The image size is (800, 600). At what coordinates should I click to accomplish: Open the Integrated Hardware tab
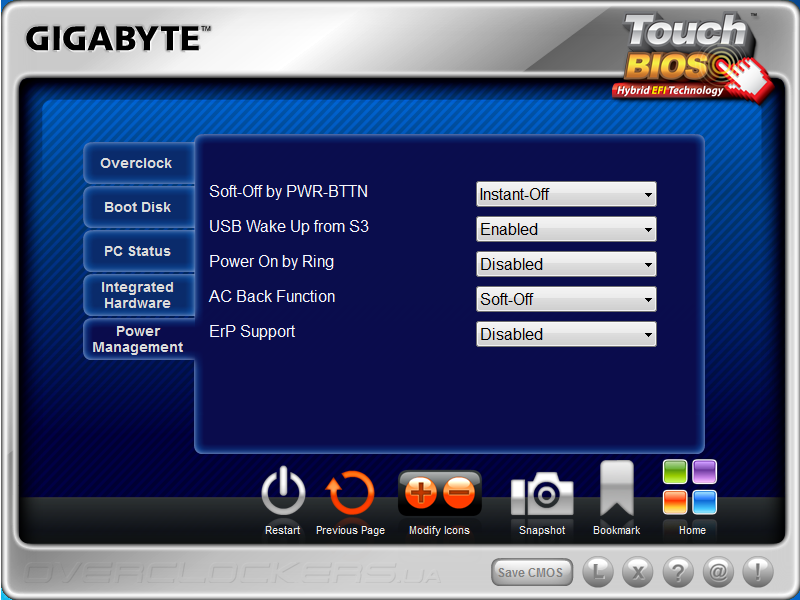pos(139,295)
